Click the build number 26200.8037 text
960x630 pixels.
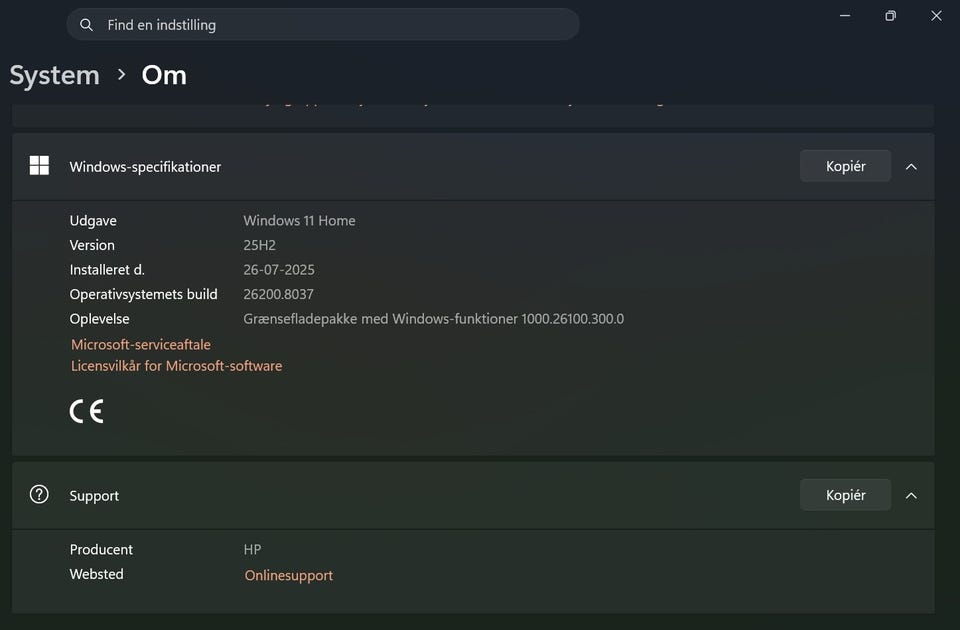click(x=279, y=294)
